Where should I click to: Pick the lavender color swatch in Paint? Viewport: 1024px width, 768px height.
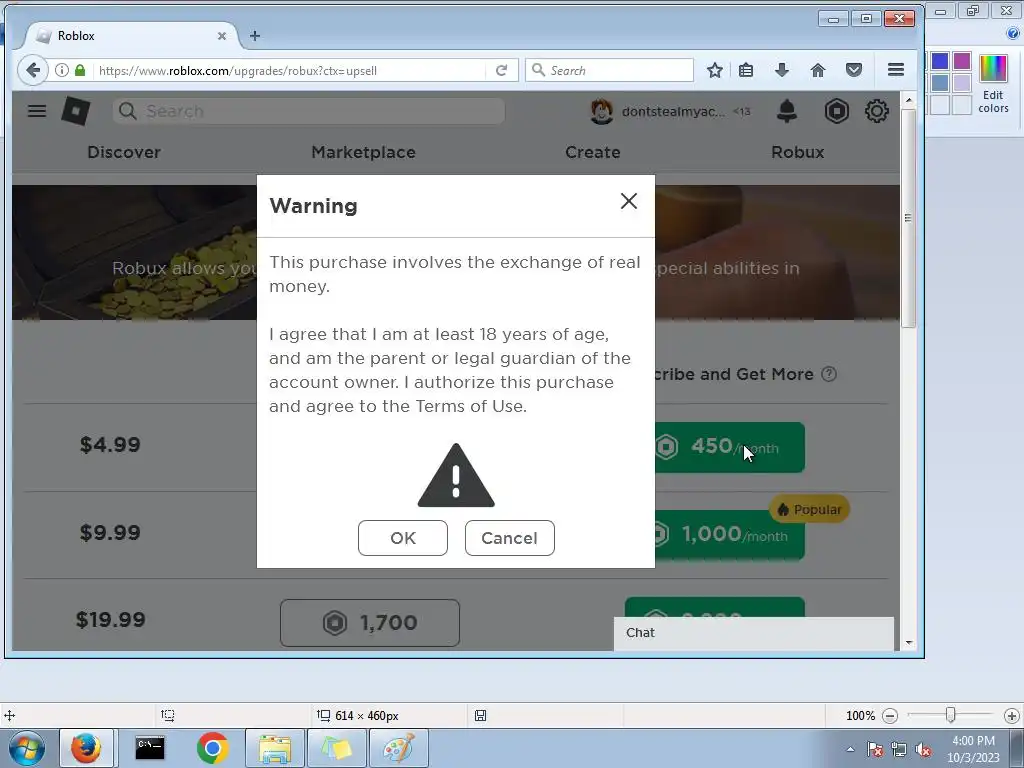[961, 83]
